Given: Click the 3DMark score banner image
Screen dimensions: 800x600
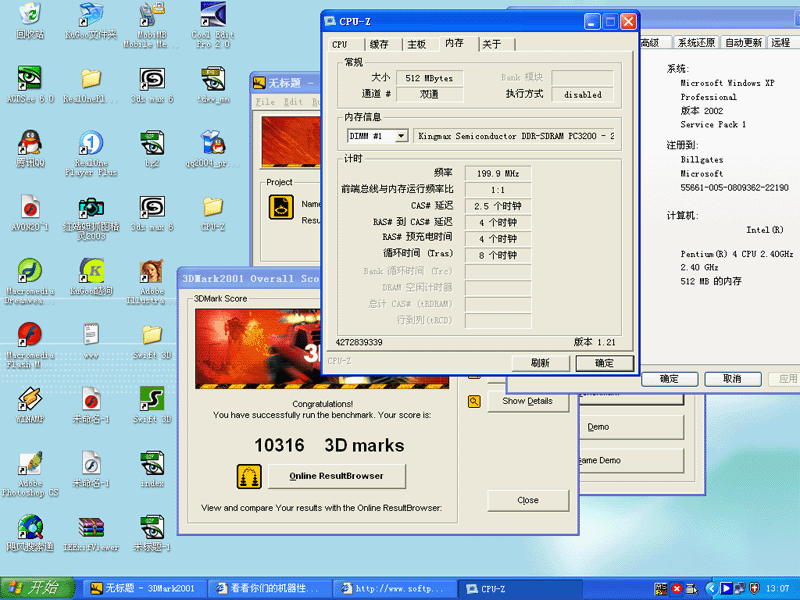Looking at the screenshot, I should point(322,348).
